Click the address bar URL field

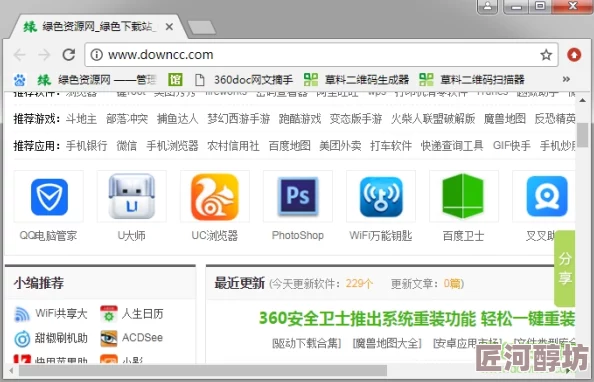coord(321,55)
